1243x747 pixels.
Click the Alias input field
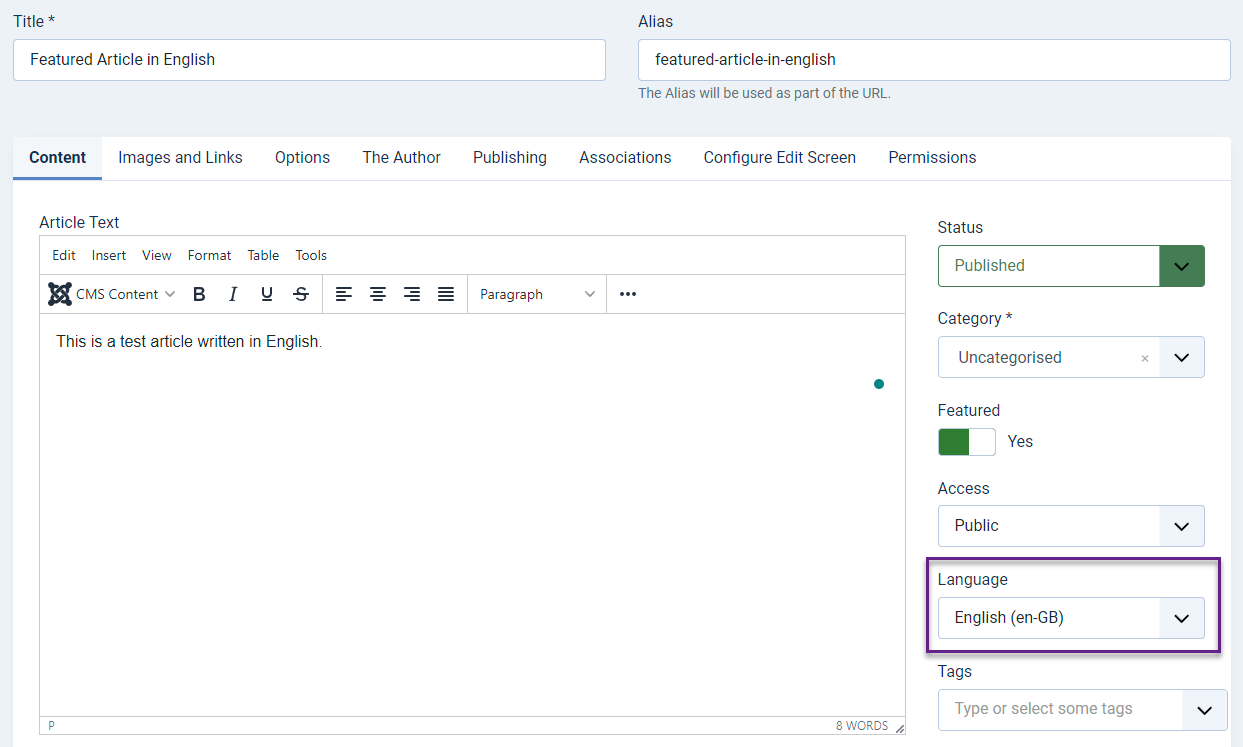click(934, 60)
